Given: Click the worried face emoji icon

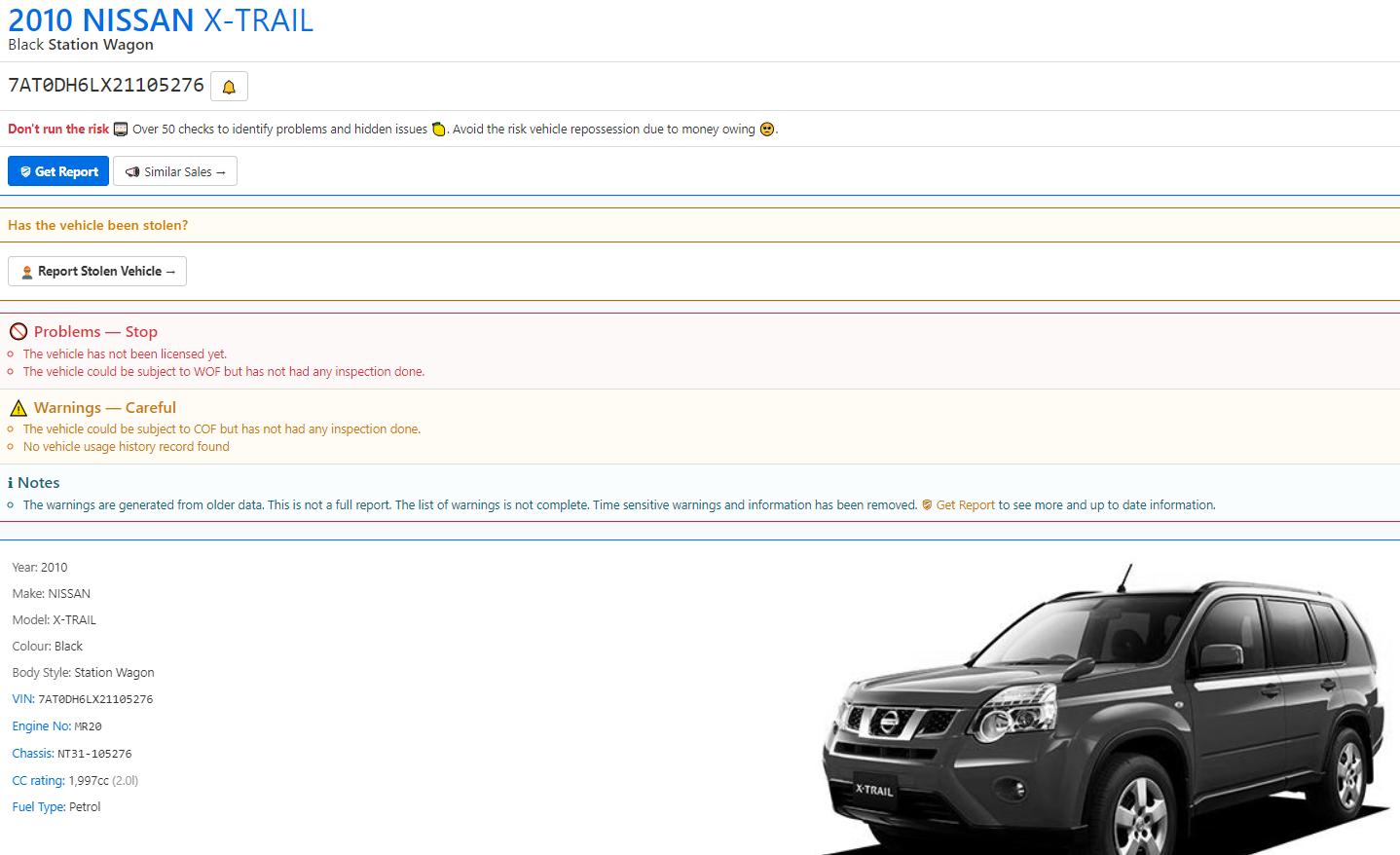Looking at the screenshot, I should pyautogui.click(x=766, y=130).
